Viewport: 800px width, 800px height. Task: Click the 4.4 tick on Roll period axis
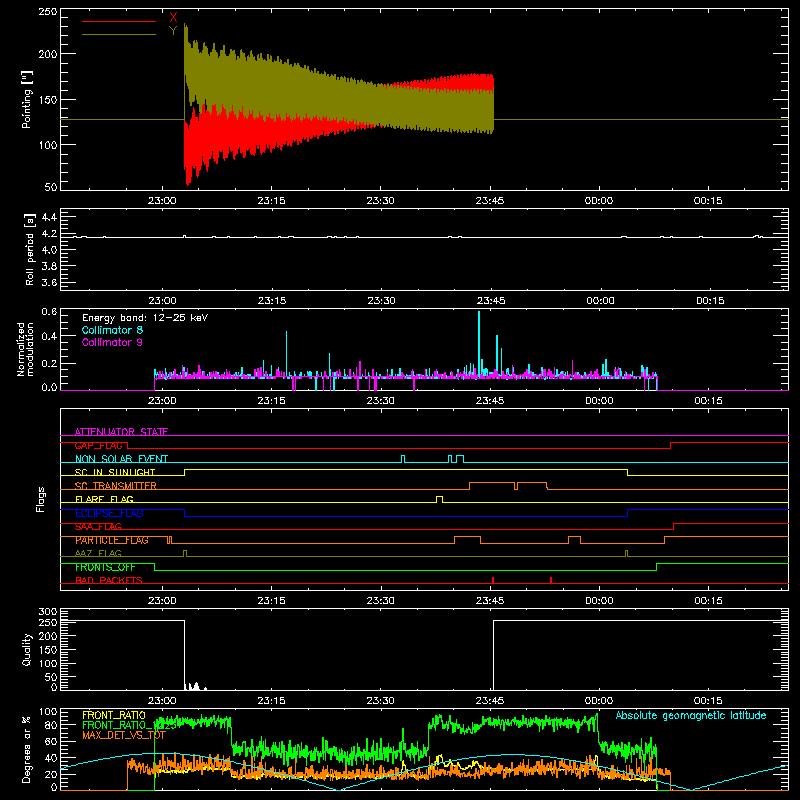click(x=49, y=217)
